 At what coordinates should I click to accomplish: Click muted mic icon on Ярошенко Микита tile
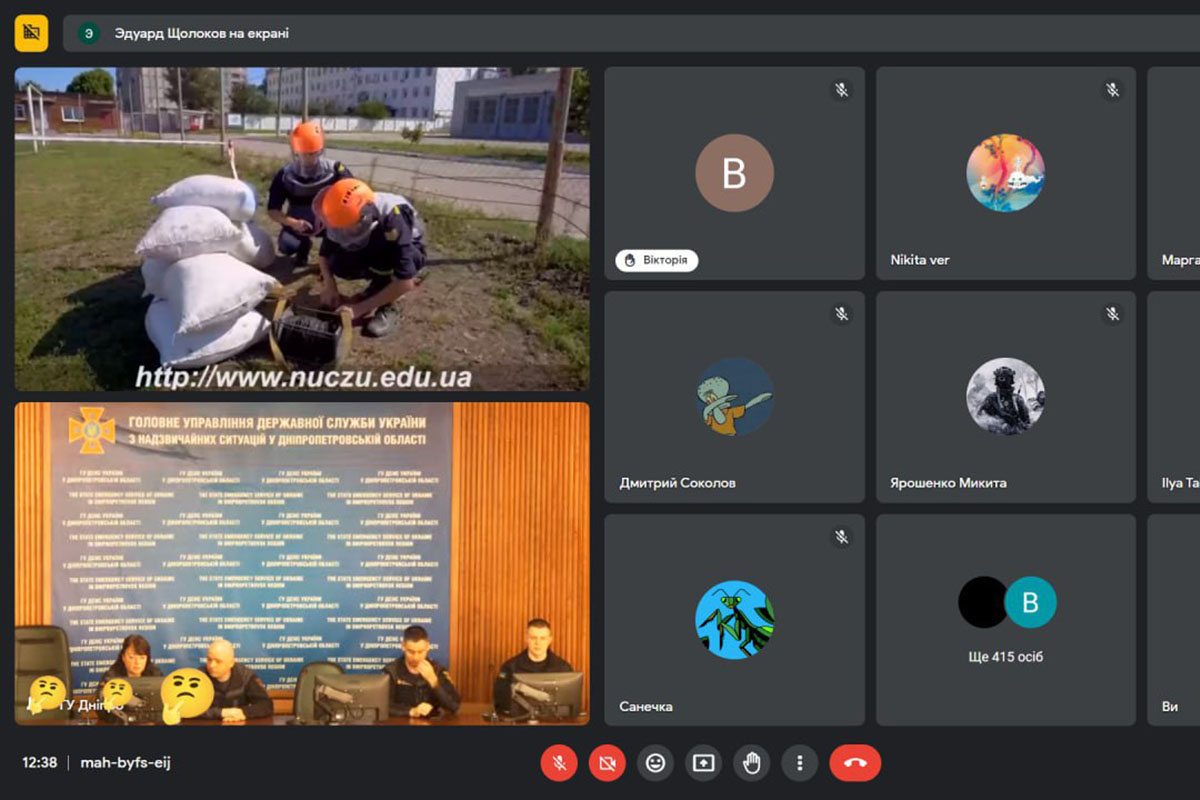(1113, 314)
